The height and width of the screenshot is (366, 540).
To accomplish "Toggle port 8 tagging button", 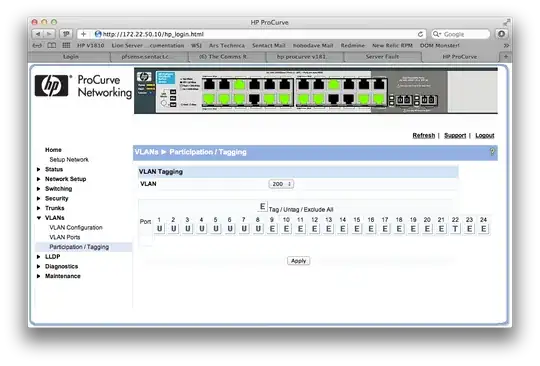I will tap(258, 229).
